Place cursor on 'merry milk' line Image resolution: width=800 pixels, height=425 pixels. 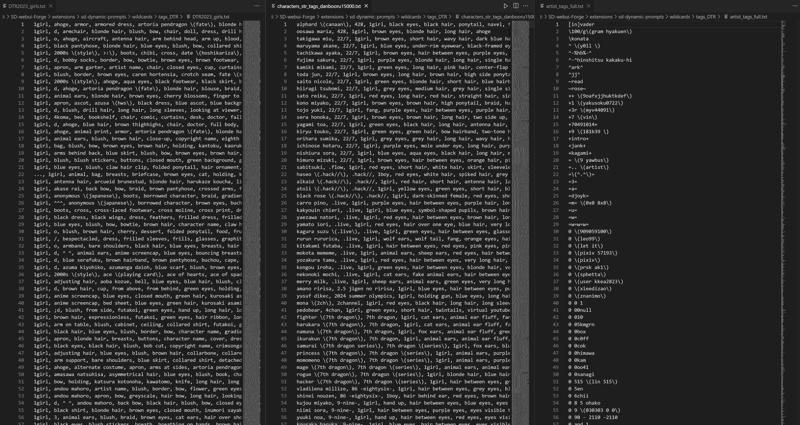click(x=404, y=281)
